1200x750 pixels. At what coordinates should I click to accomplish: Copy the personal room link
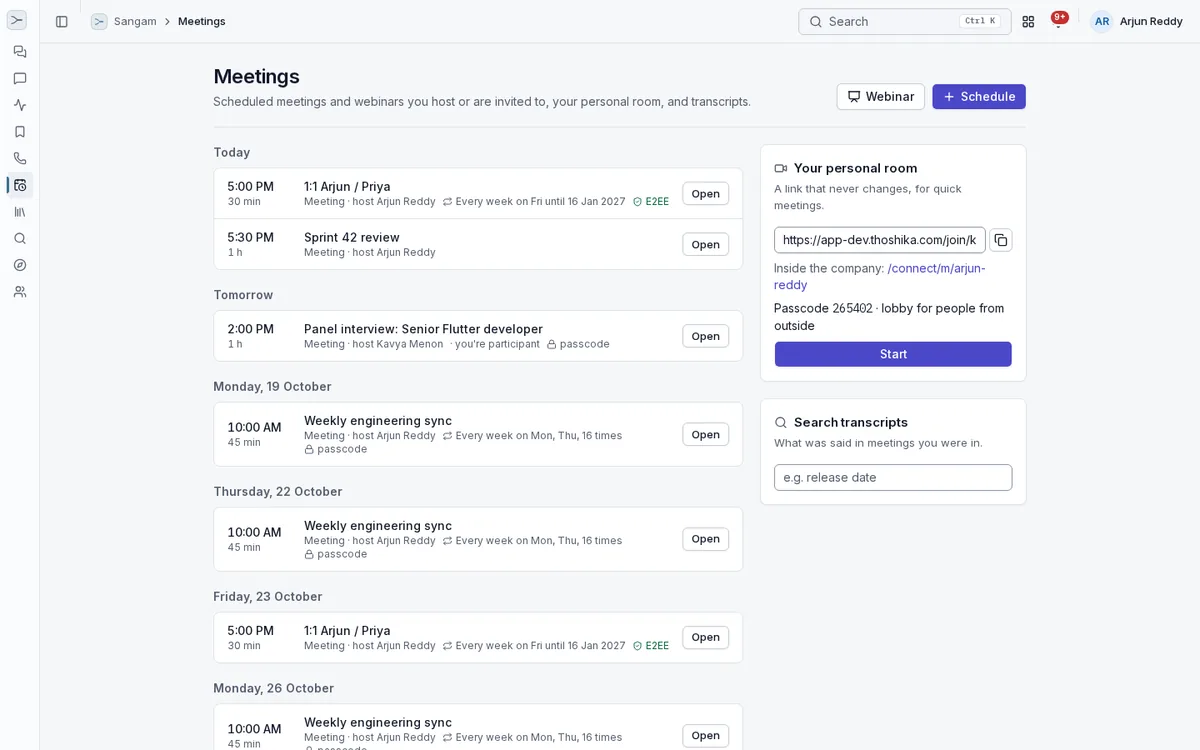click(x=1001, y=240)
